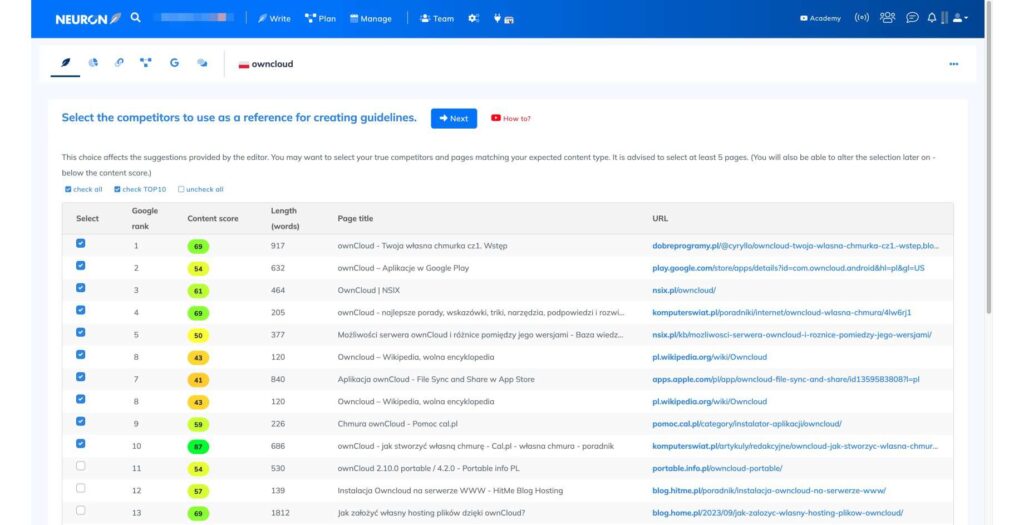
Task: Select the rank 11 portable.info.pl checkbox
Action: [x=81, y=466]
